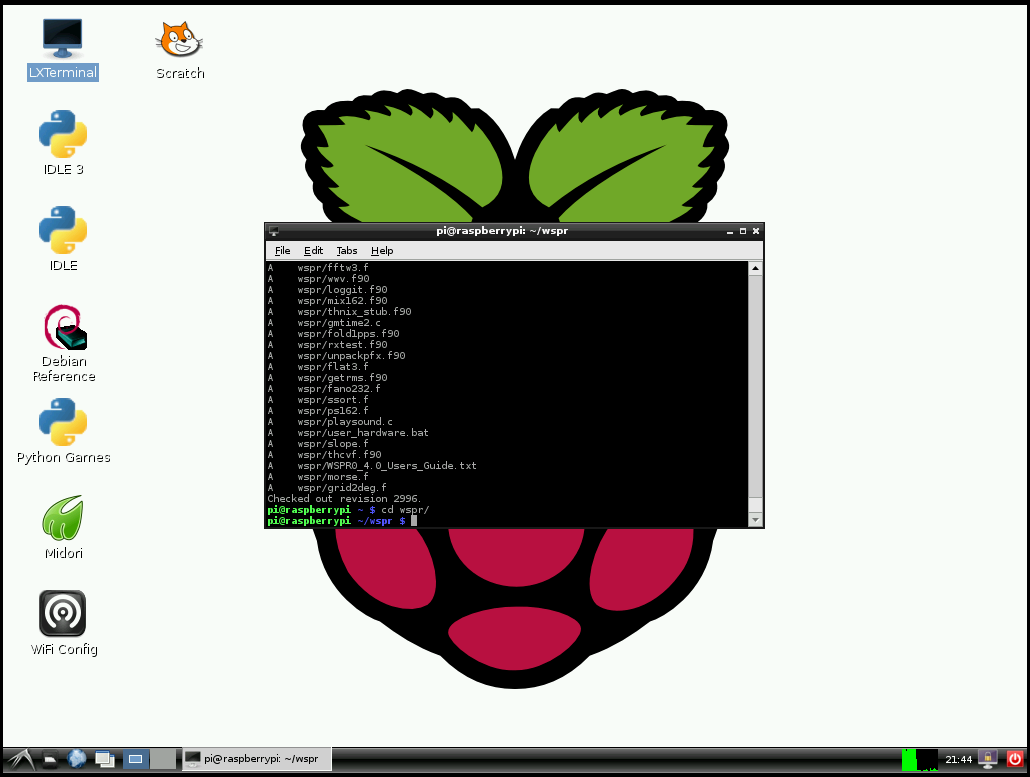Click the iconify all windows taskbar icon
The height and width of the screenshot is (777, 1030).
[x=104, y=759]
